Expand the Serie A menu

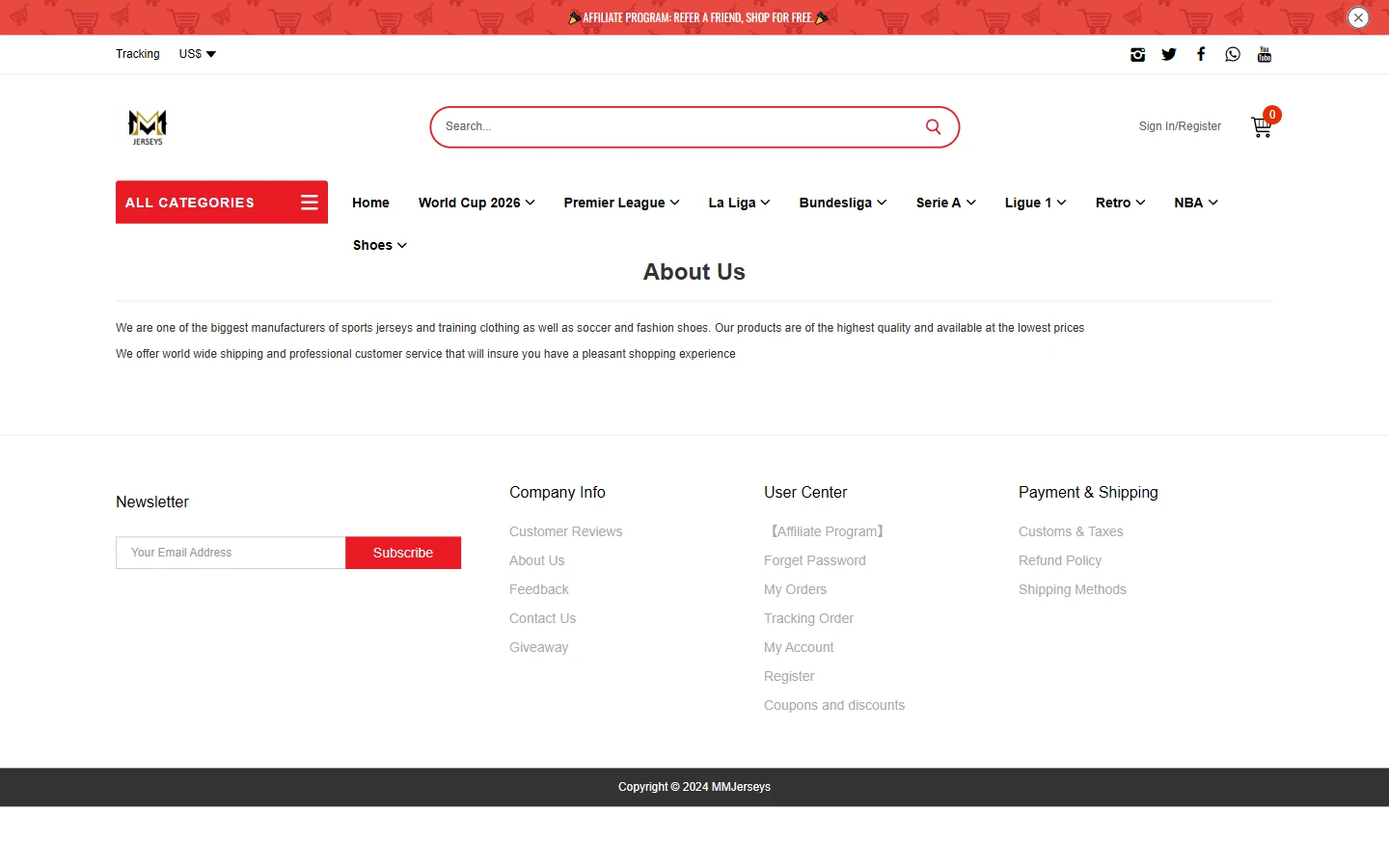(946, 203)
